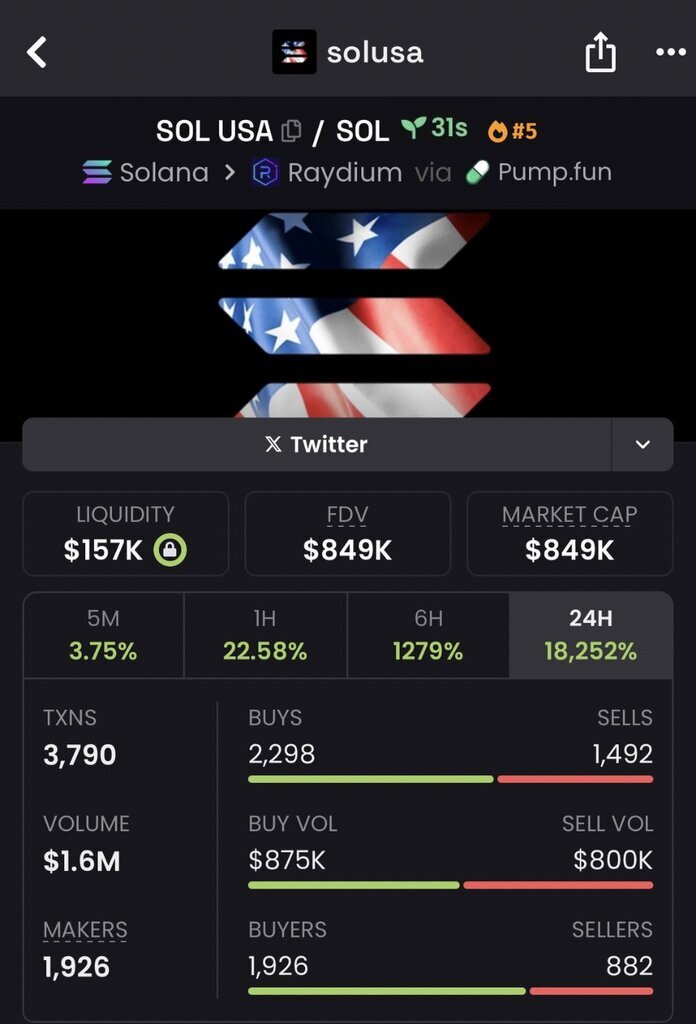This screenshot has width=696, height=1024.
Task: Tap the chevron after Solana
Action: tap(230, 172)
